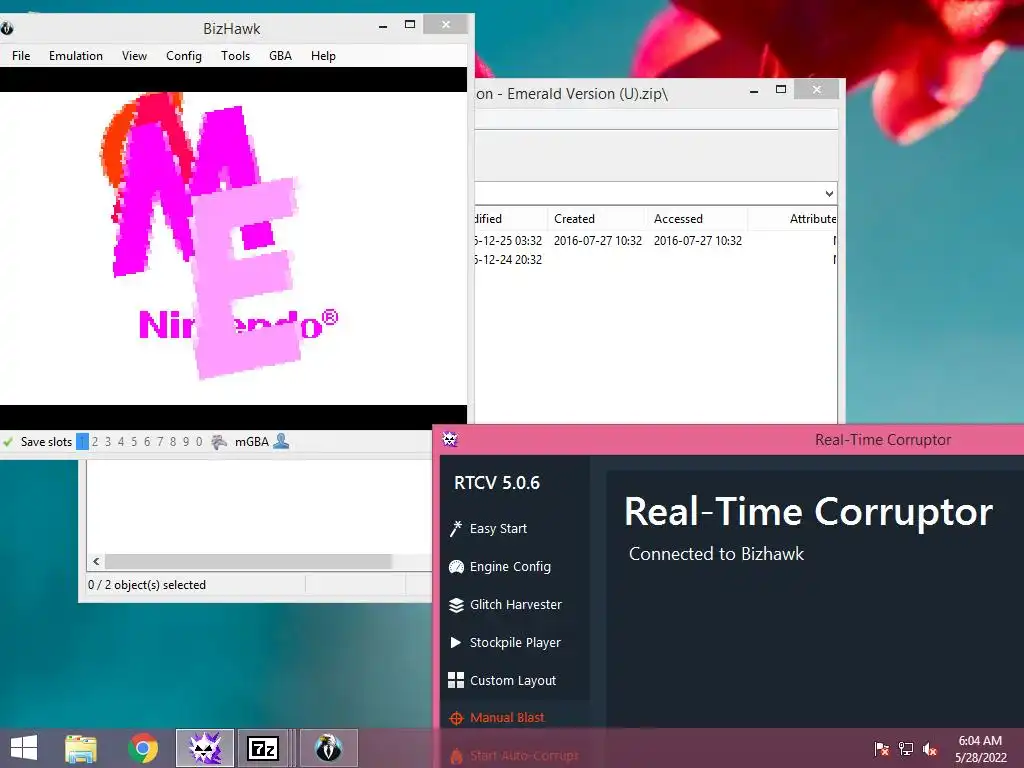The height and width of the screenshot is (768, 1024).
Task: Switch to 7-Zip via taskbar icon
Action: click(x=263, y=748)
